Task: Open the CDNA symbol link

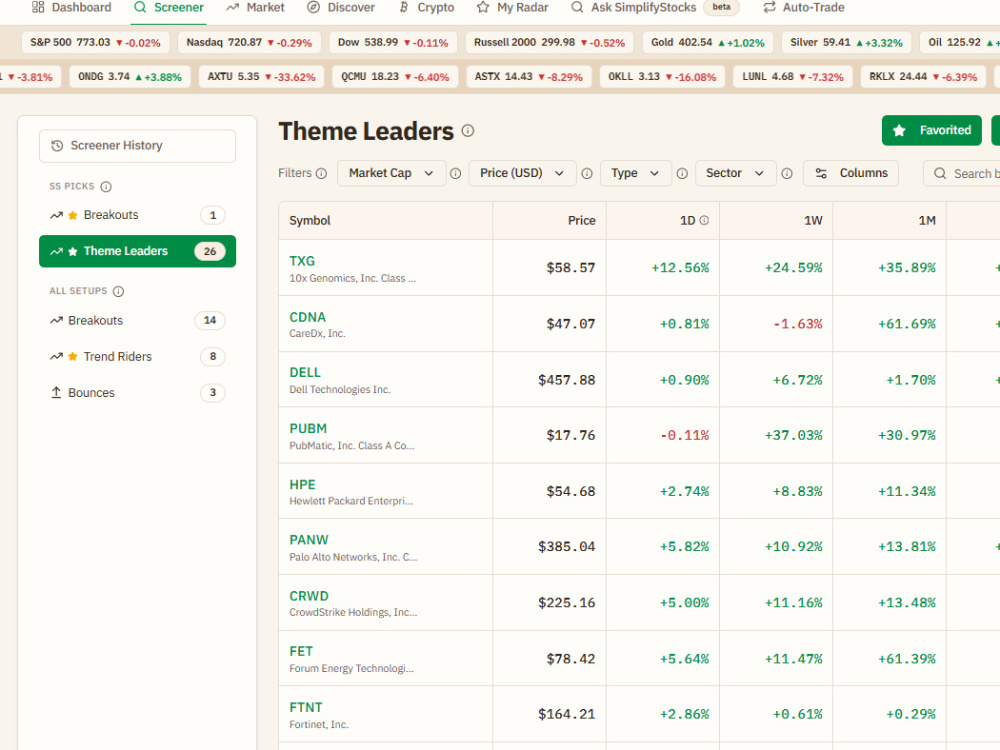Action: tap(307, 317)
